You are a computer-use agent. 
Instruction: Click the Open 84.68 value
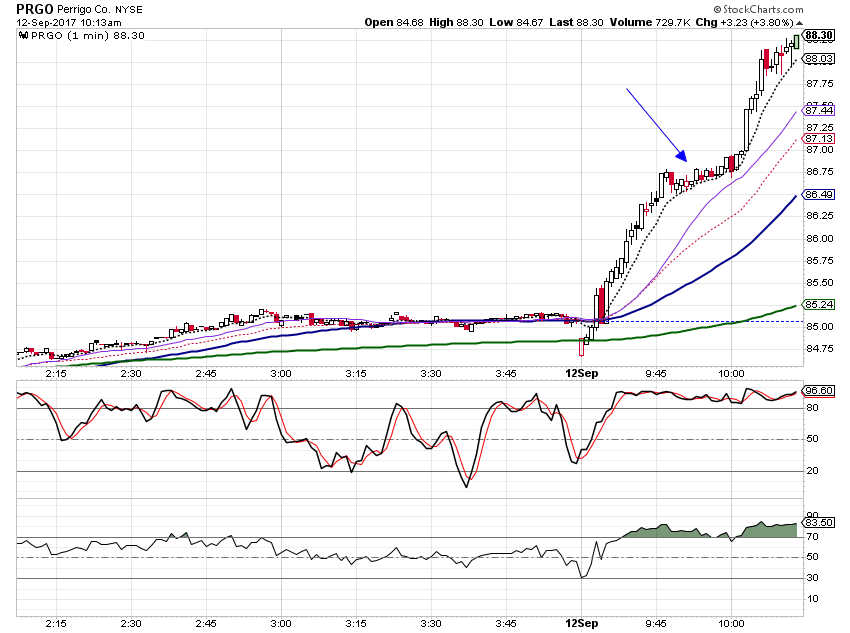(x=394, y=22)
